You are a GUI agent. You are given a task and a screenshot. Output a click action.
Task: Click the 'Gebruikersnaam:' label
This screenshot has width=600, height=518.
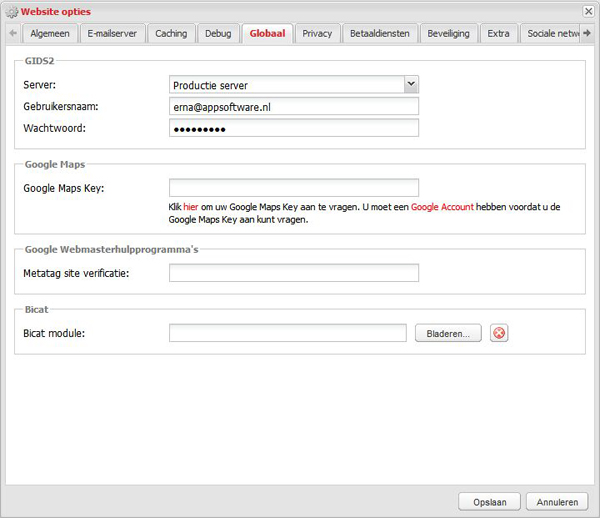(61, 106)
